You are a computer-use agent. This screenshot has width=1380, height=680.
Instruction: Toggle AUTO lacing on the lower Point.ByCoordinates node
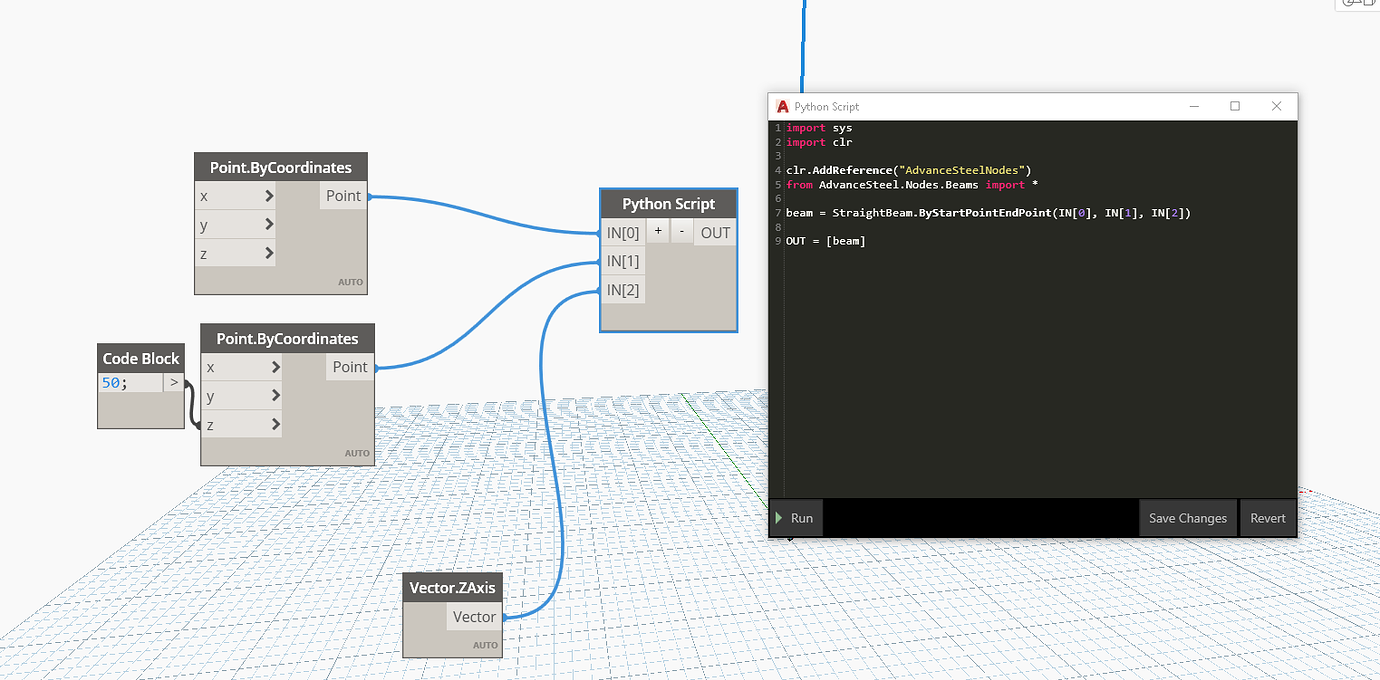tap(357, 452)
